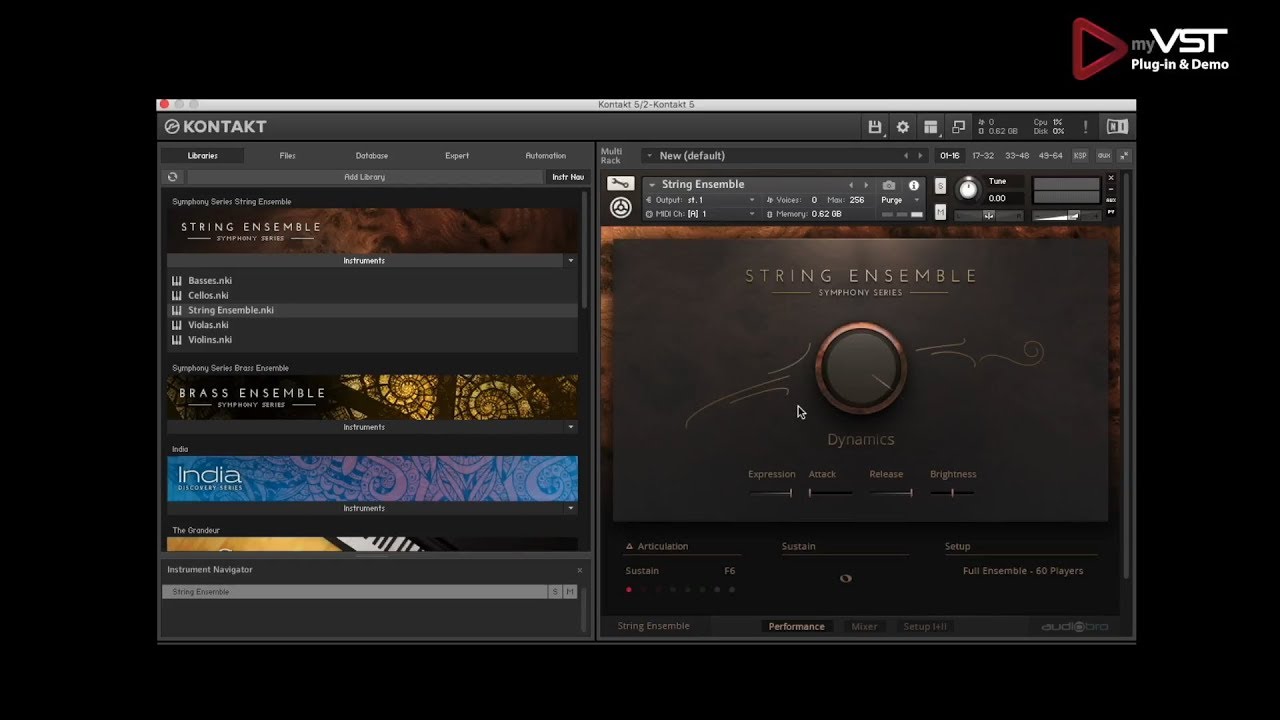
Task: Load next instrument arrow
Action: coord(866,185)
